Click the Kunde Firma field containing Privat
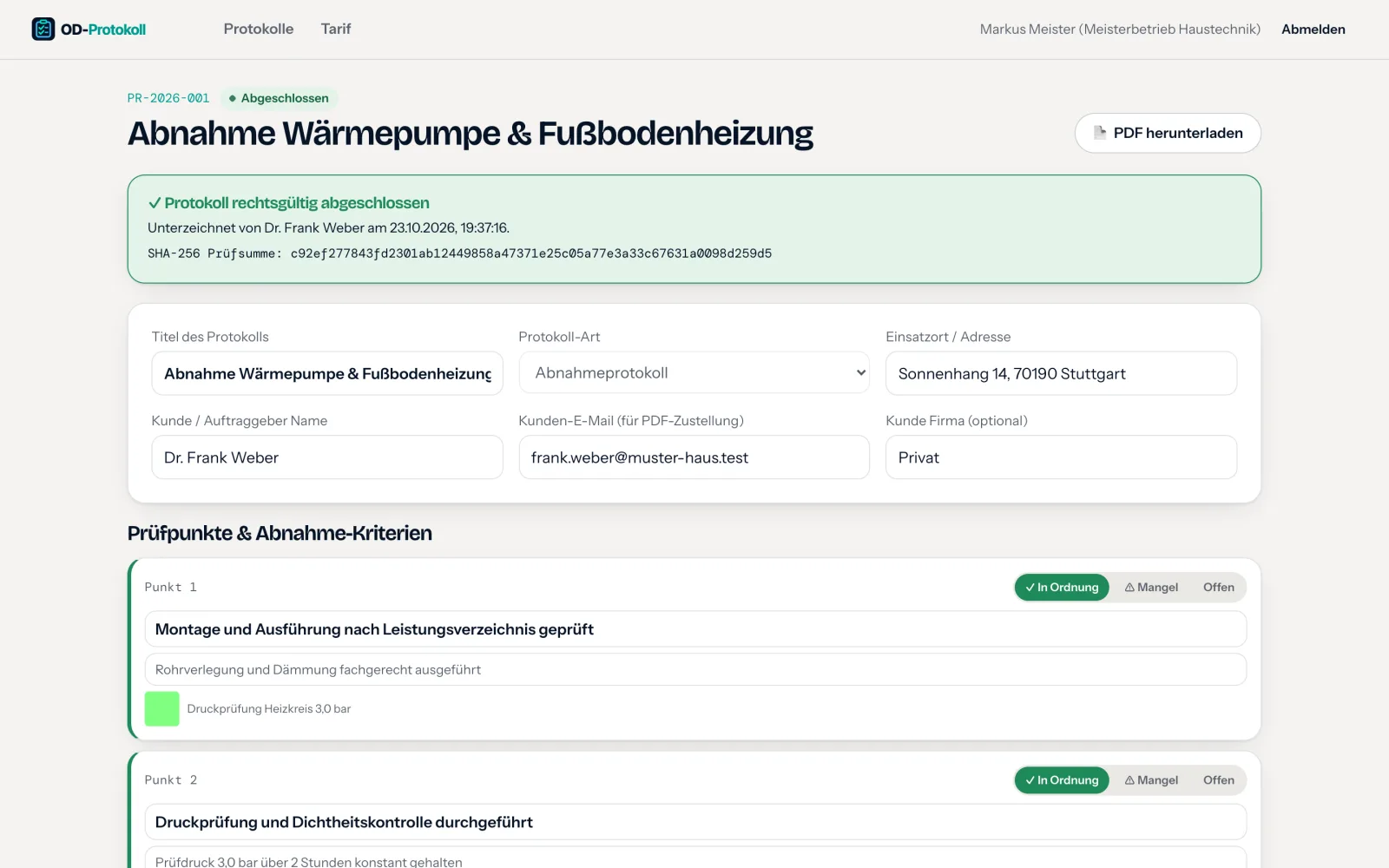 (1061, 457)
